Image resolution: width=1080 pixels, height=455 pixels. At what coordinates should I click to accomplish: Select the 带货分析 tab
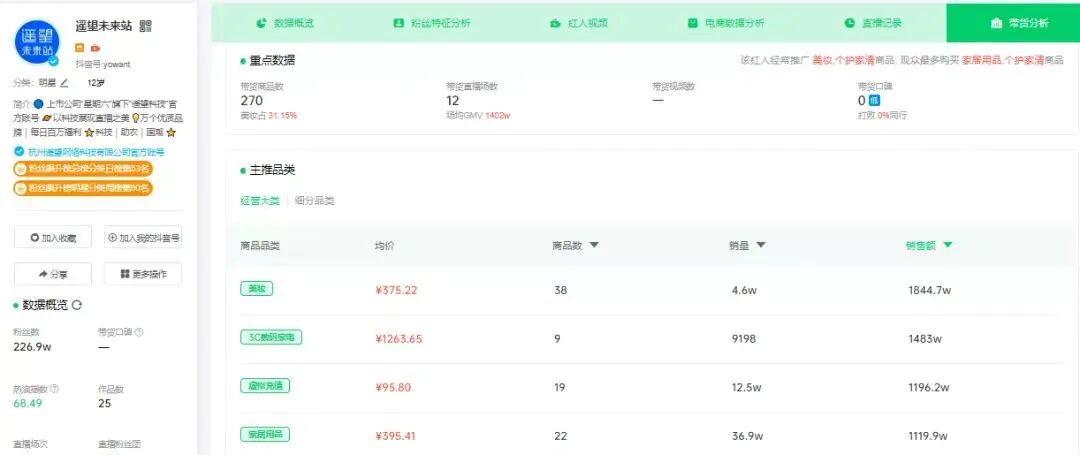point(1013,23)
